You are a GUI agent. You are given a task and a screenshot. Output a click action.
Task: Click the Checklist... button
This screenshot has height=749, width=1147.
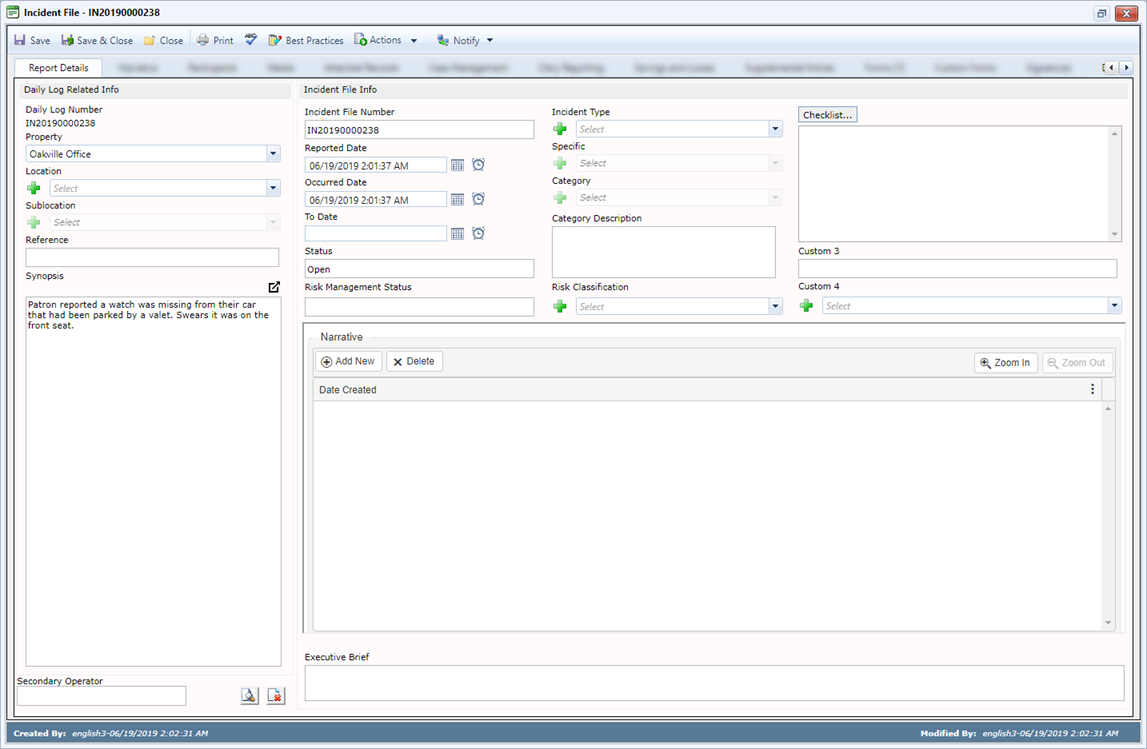click(827, 115)
